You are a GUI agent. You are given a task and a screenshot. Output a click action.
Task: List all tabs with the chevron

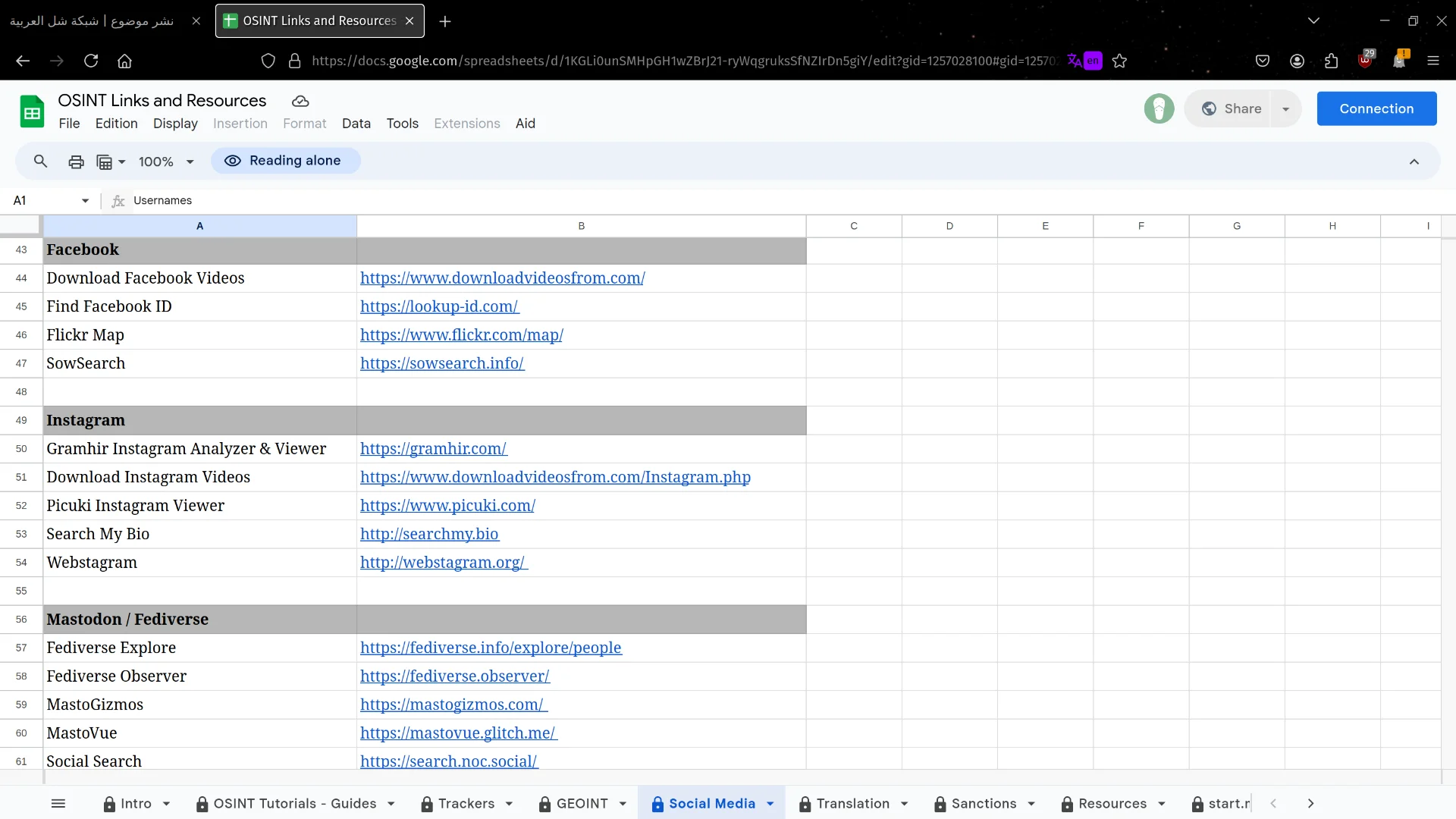[x=1313, y=20]
